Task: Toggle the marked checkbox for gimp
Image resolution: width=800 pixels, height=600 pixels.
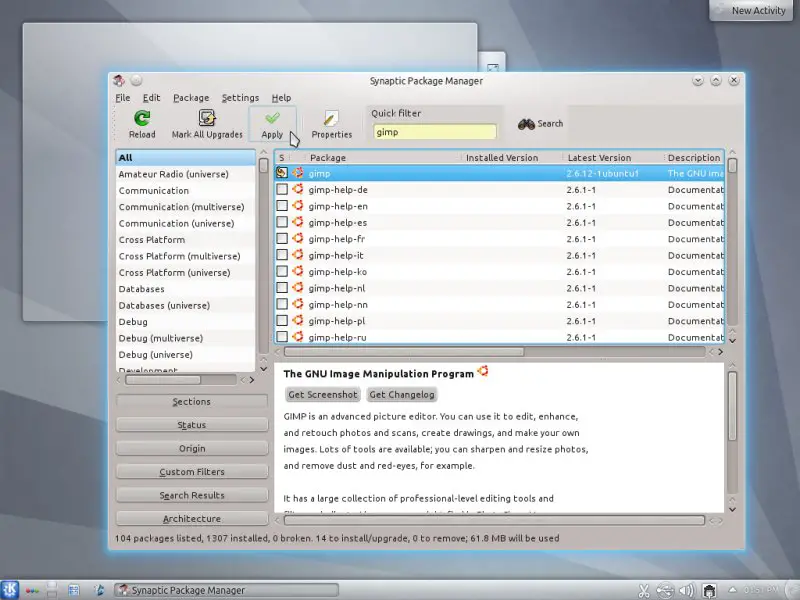Action: tap(282, 173)
